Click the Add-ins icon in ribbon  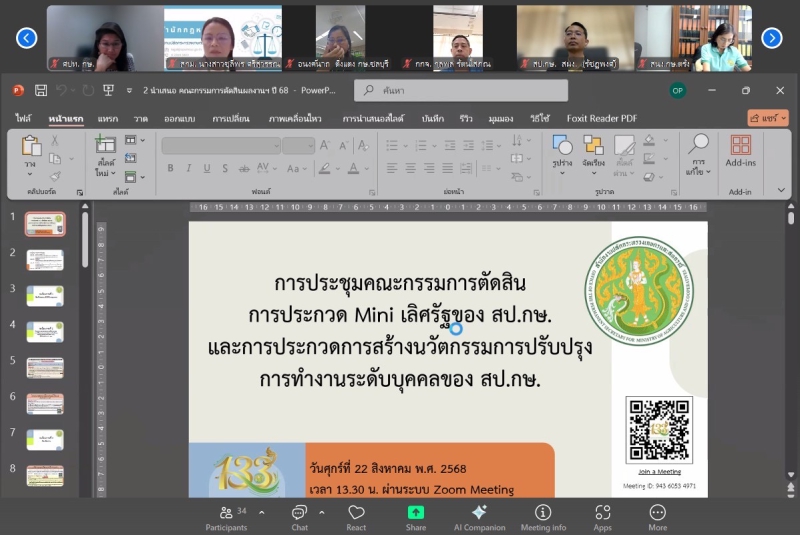[x=740, y=150]
